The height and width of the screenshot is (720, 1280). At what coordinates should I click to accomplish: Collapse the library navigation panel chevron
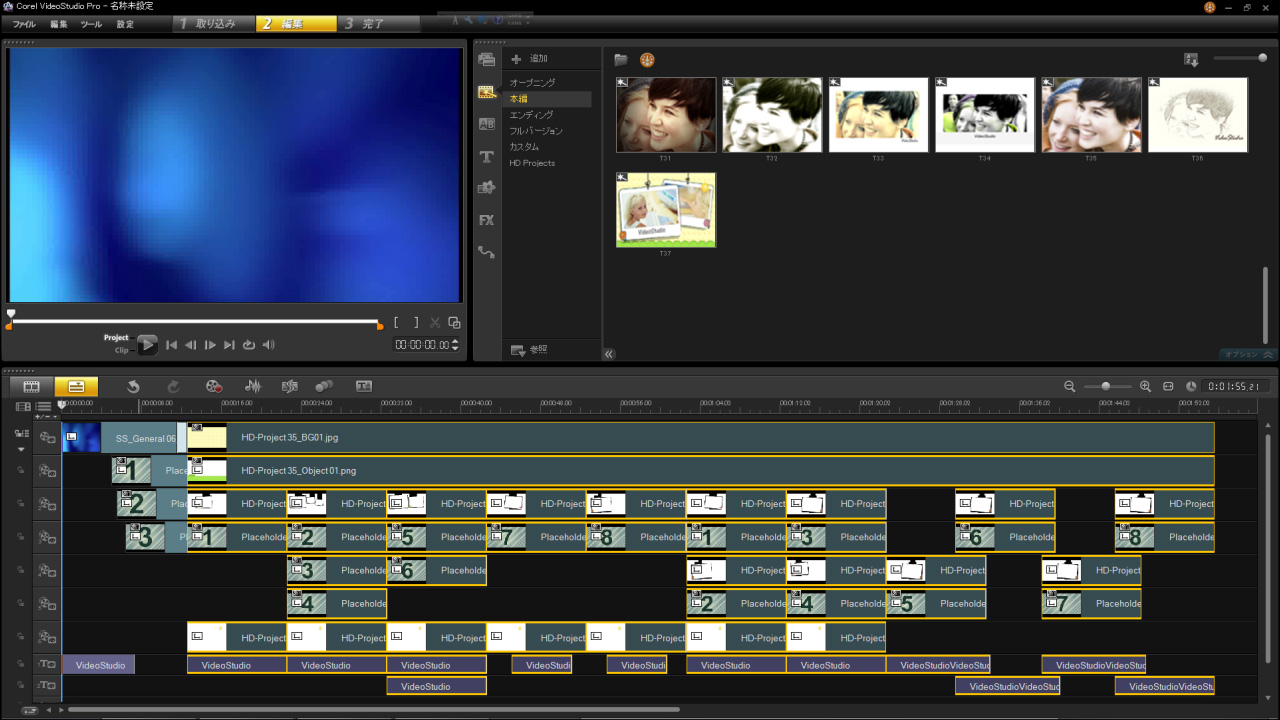609,353
